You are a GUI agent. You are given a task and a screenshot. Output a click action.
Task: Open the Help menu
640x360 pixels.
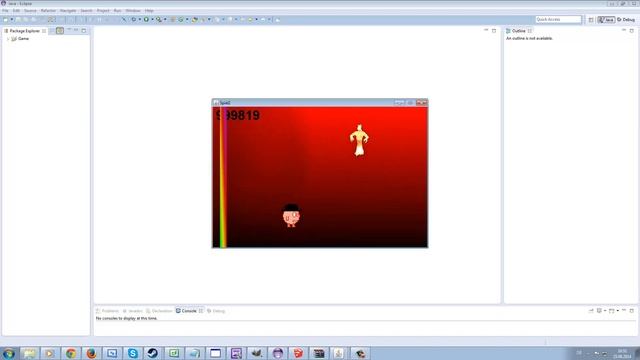[x=149, y=11]
